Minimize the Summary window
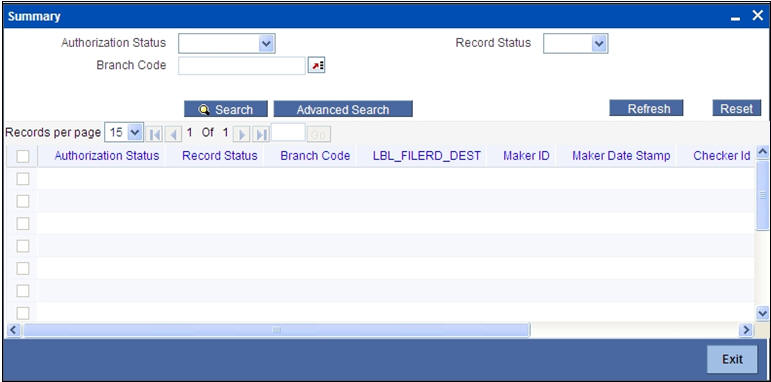Viewport: 771px width, 382px height. 736,18
